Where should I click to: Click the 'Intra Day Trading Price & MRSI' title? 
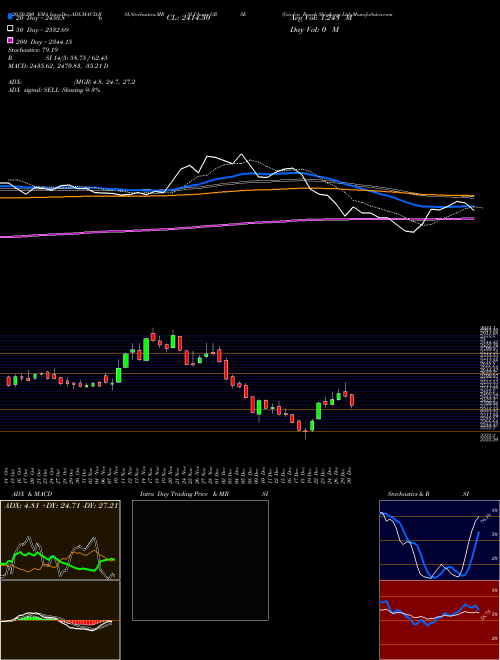204,494
